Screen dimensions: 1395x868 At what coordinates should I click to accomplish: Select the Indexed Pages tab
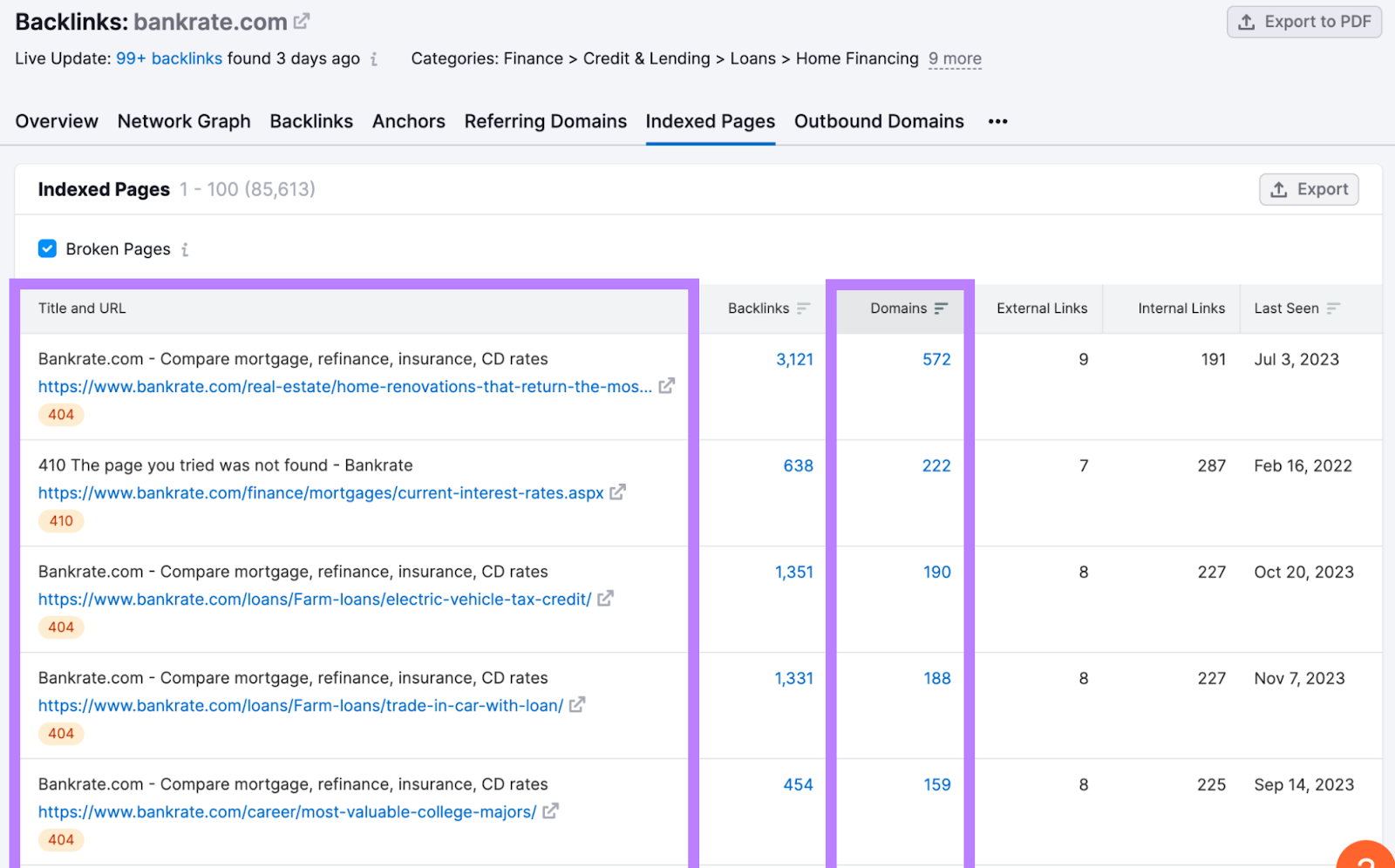pos(711,121)
